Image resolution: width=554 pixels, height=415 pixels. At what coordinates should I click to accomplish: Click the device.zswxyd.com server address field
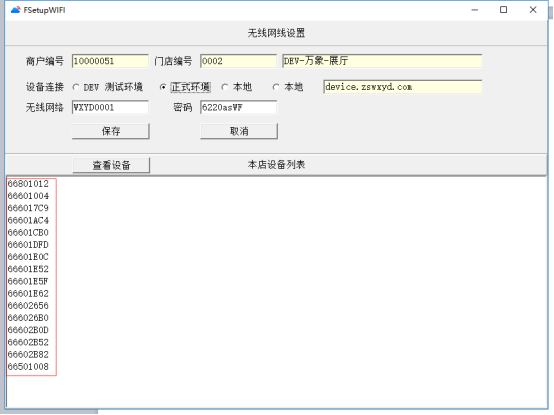(403, 87)
